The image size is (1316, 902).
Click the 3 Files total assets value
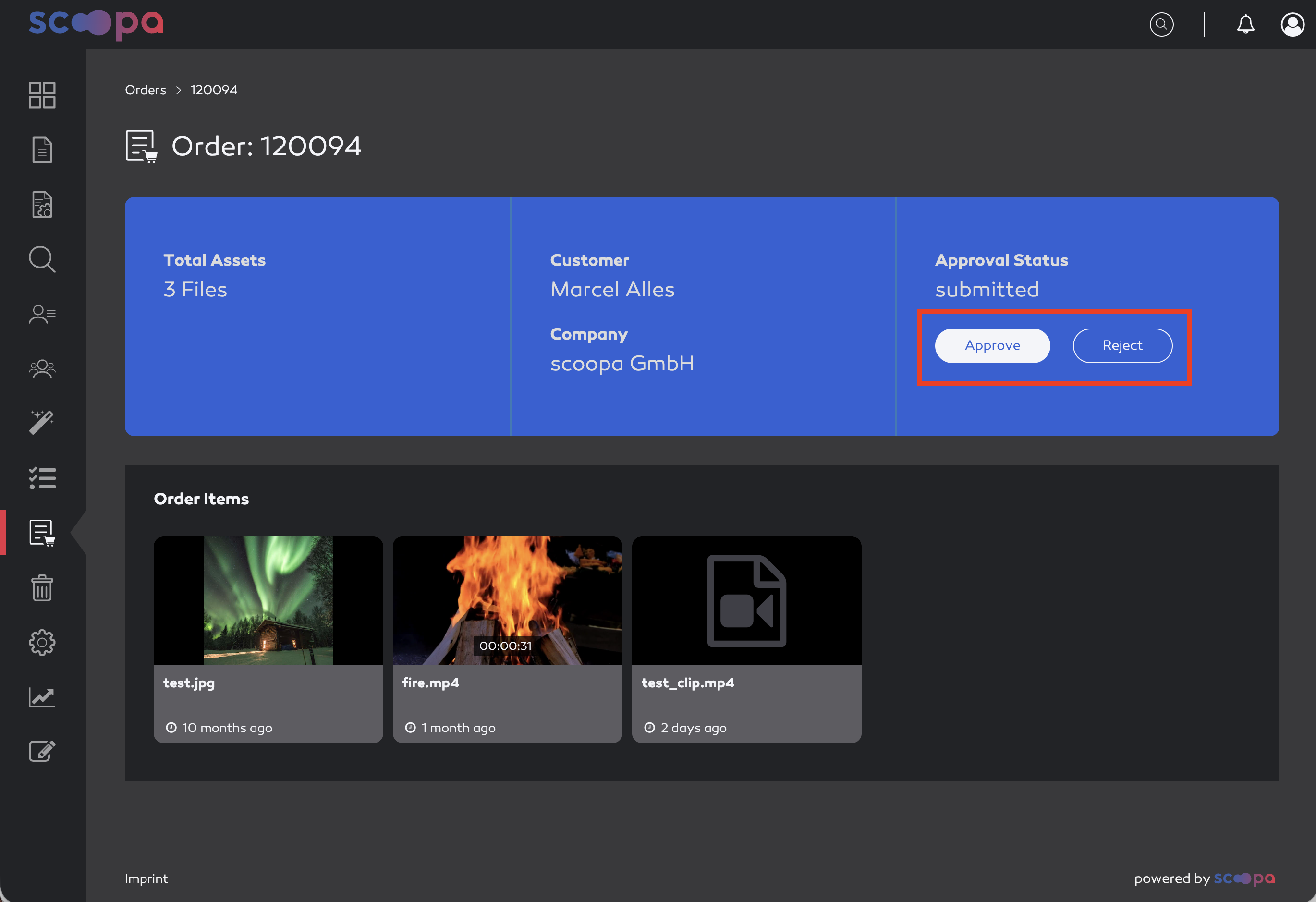[x=195, y=289]
